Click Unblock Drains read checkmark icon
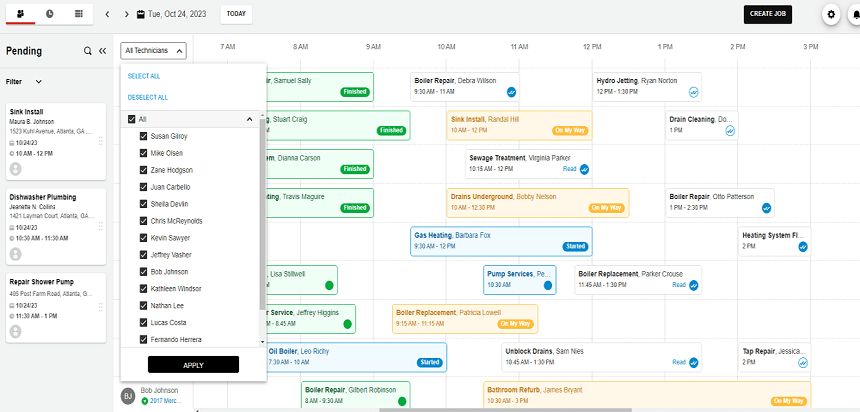The image size is (860, 412). [694, 363]
